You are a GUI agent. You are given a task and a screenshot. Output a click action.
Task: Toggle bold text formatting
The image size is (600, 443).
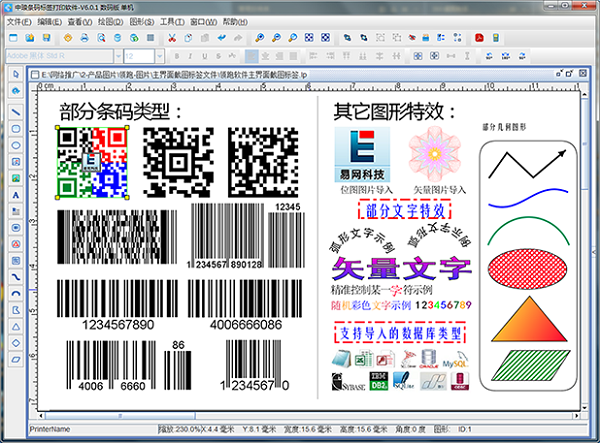coord(175,56)
